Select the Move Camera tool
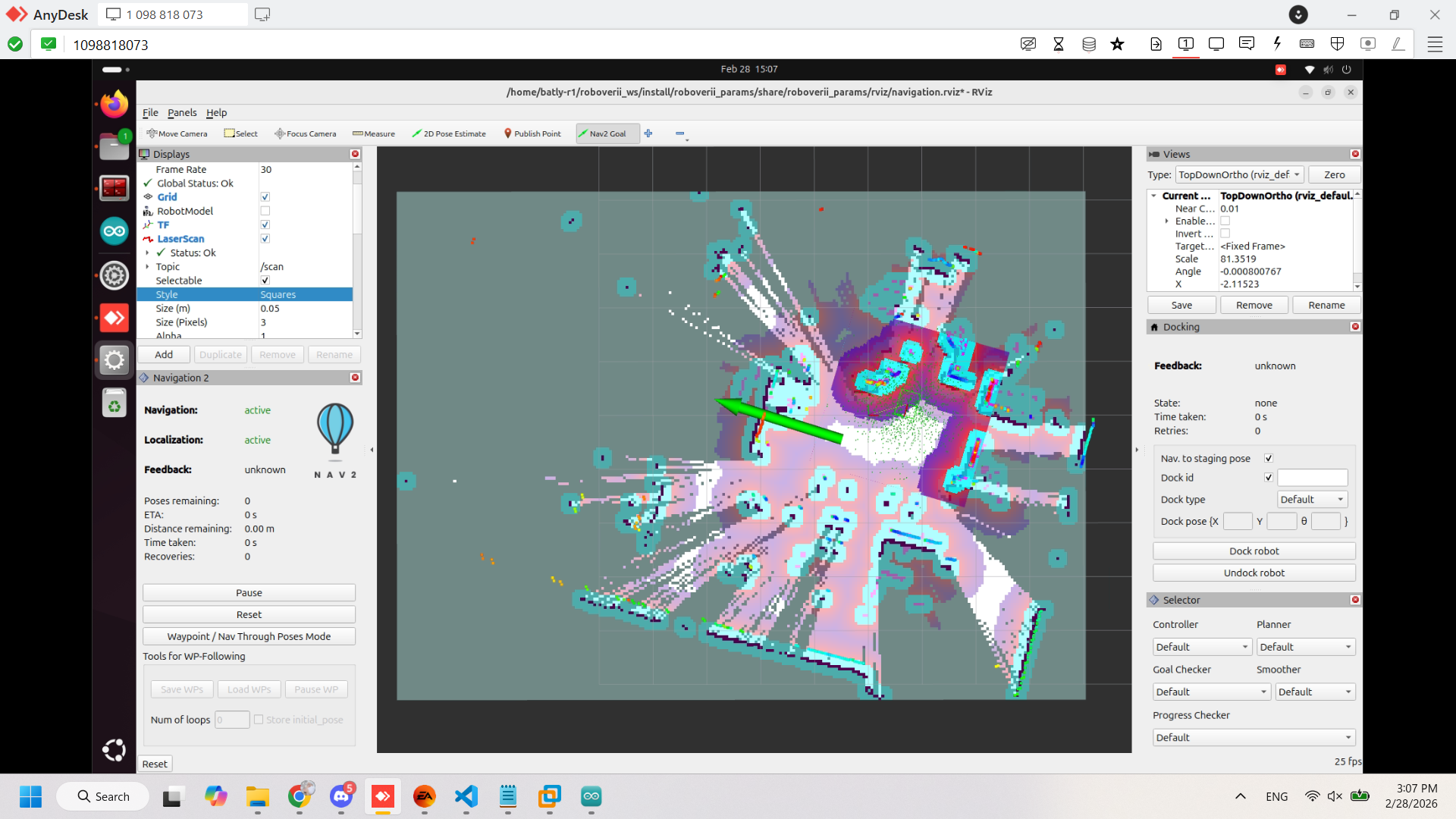Screen dimensions: 1456x819 click(x=177, y=133)
